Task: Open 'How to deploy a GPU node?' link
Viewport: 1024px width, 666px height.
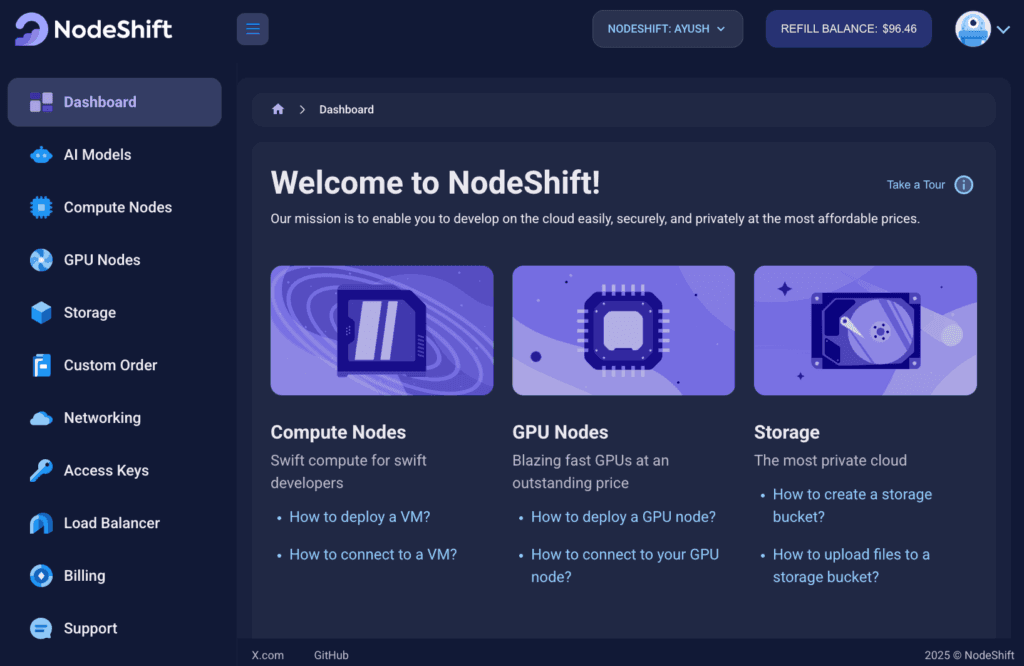Action: tap(623, 516)
